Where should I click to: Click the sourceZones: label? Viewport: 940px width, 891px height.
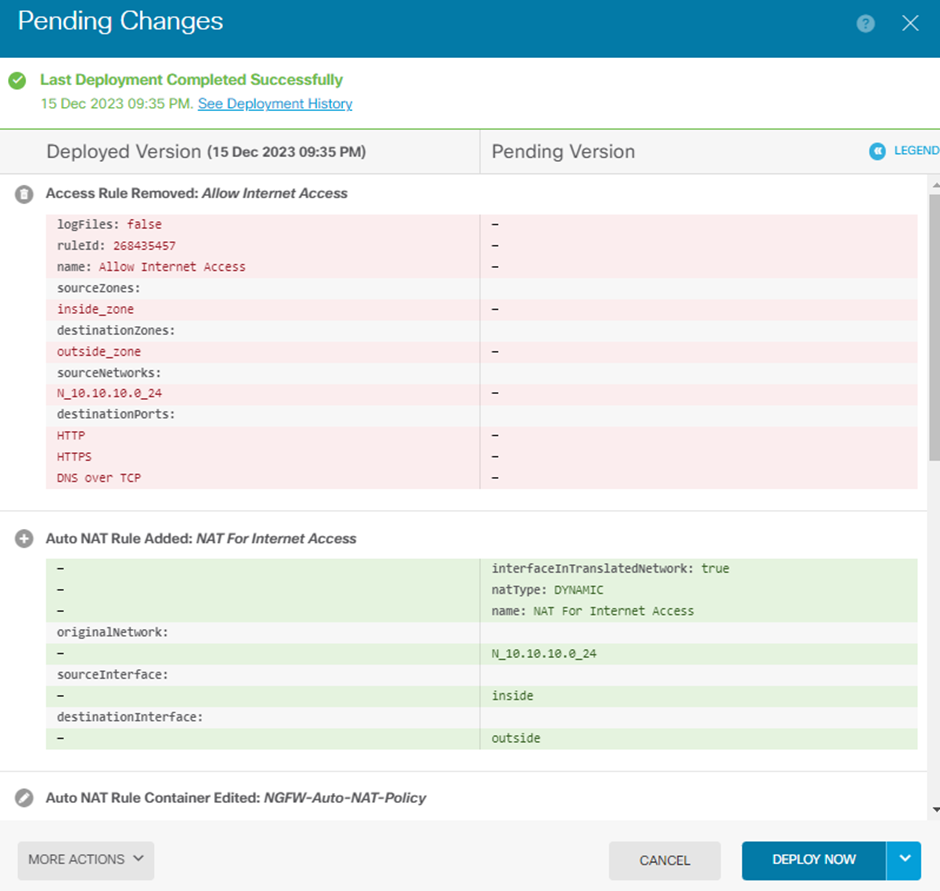(99, 288)
